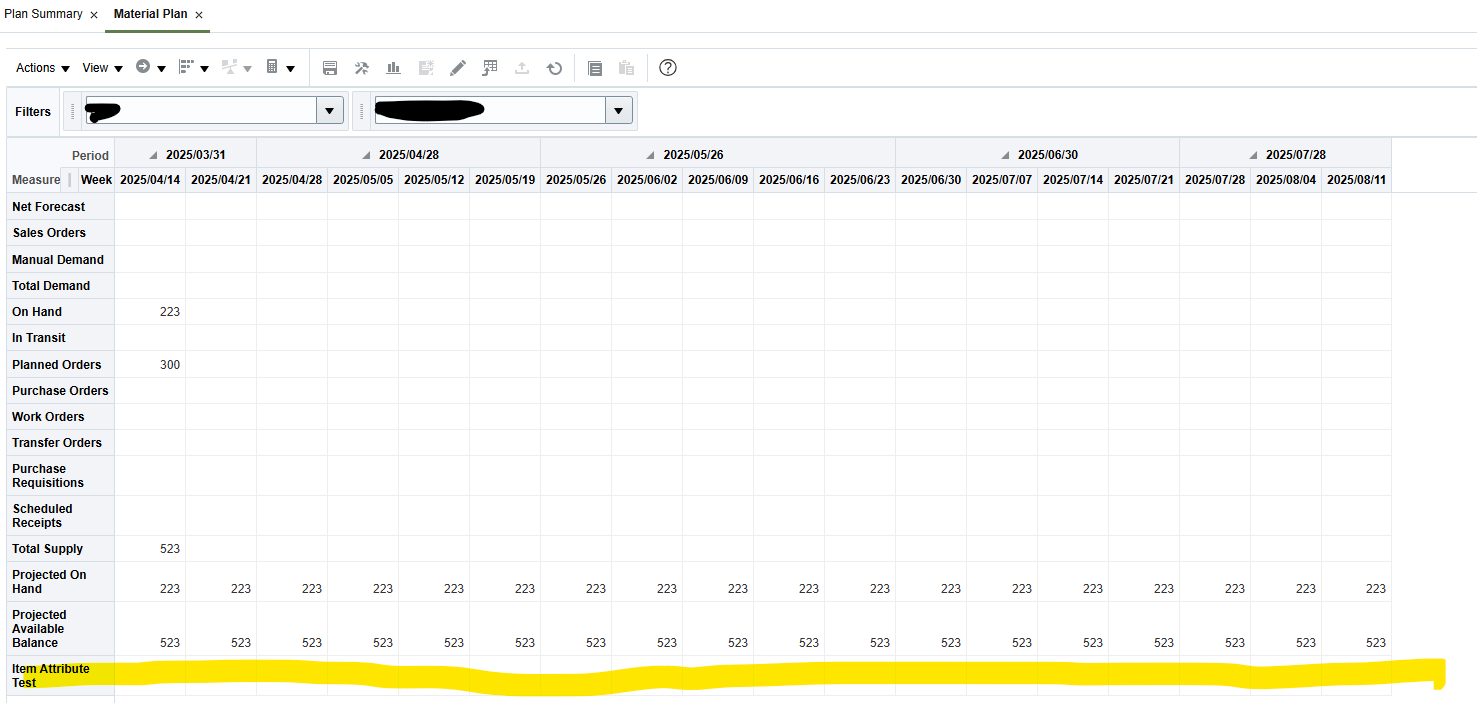Click the 2025/05/12 week column header
This screenshot has height=703, width=1477.
tap(434, 180)
